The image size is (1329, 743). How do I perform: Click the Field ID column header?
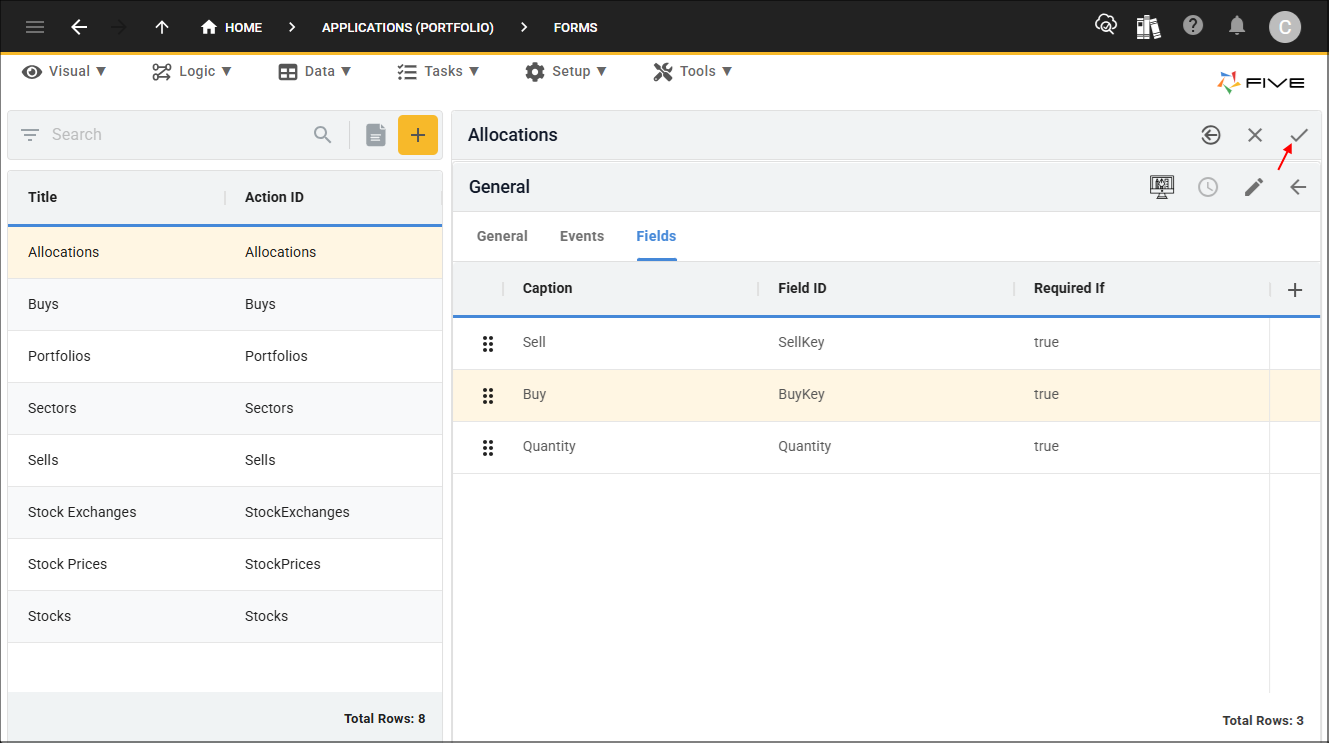(802, 288)
